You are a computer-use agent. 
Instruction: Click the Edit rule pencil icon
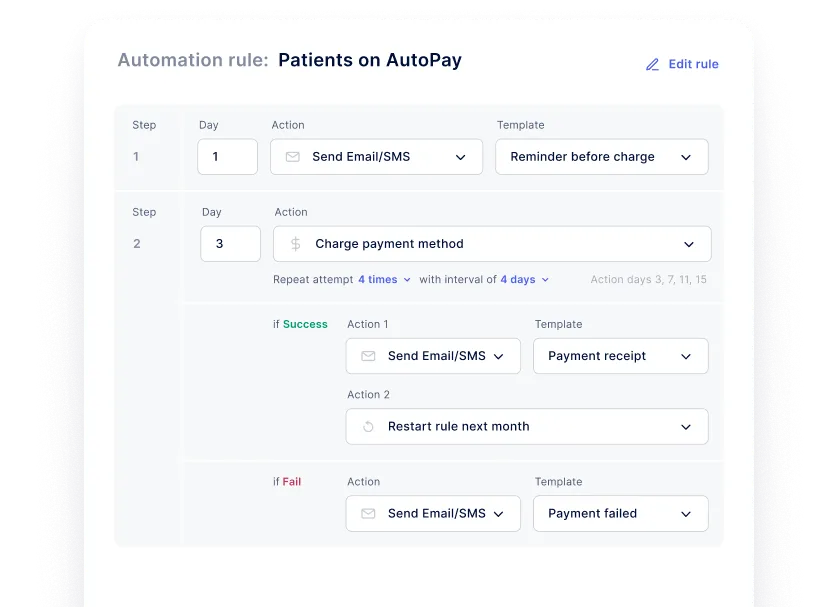pyautogui.click(x=652, y=65)
